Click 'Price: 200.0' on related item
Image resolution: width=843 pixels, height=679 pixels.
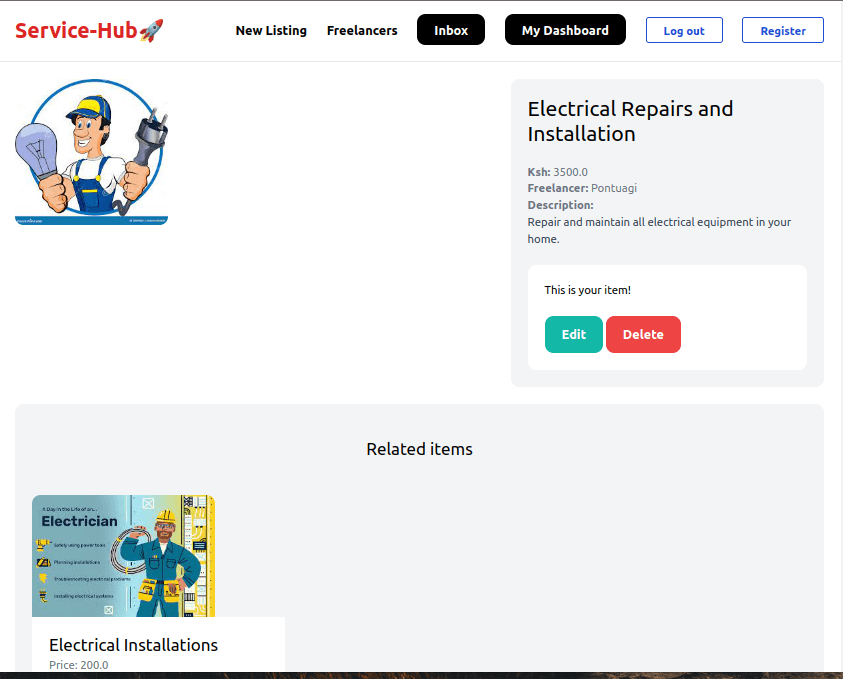tap(78, 665)
